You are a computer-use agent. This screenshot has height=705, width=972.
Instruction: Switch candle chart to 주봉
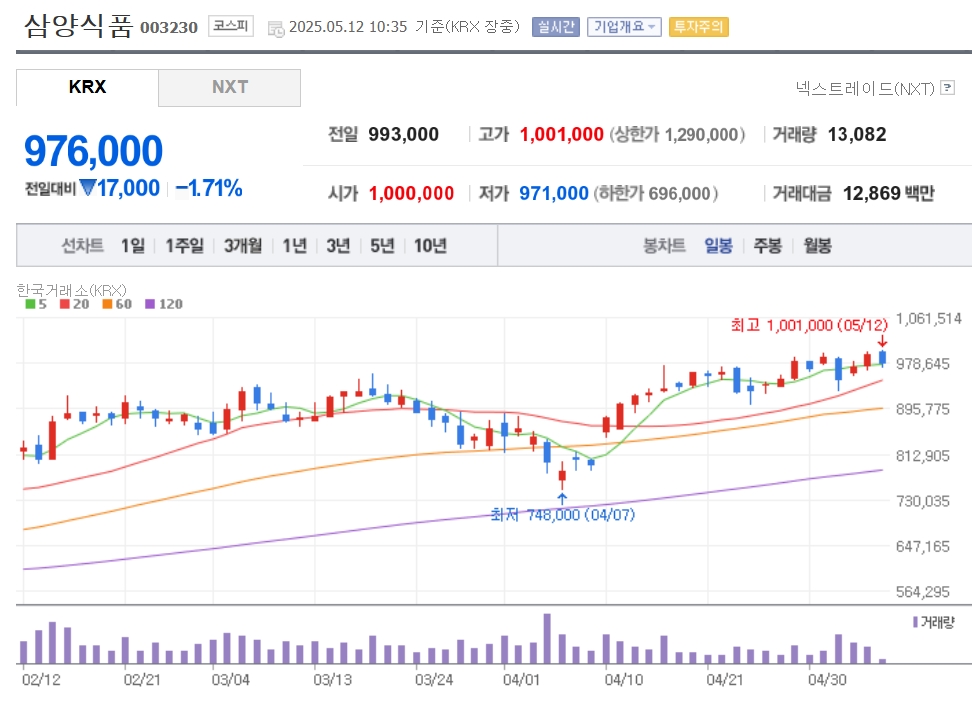[x=767, y=246]
